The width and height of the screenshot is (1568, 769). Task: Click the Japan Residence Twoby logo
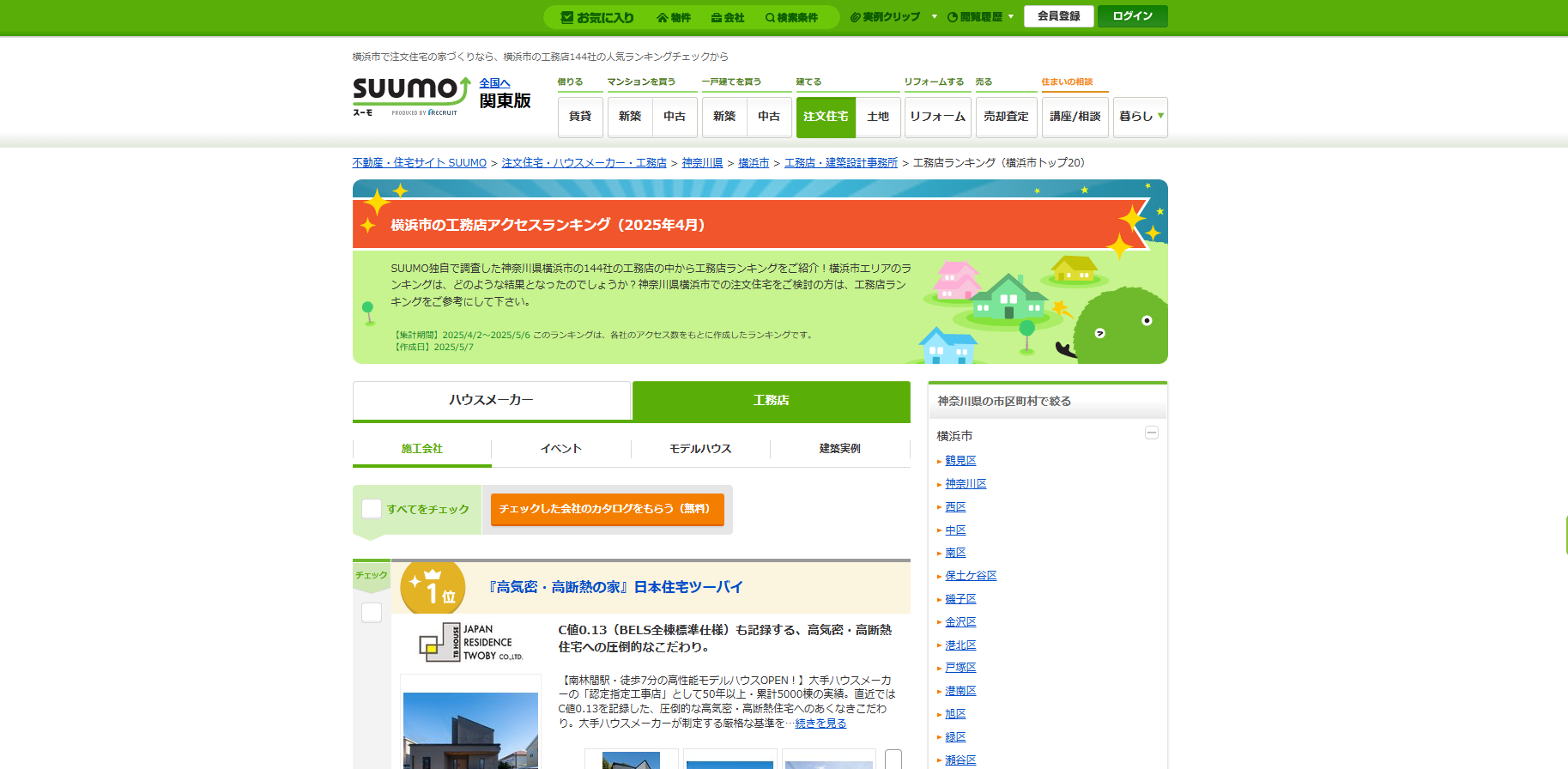coord(471,643)
